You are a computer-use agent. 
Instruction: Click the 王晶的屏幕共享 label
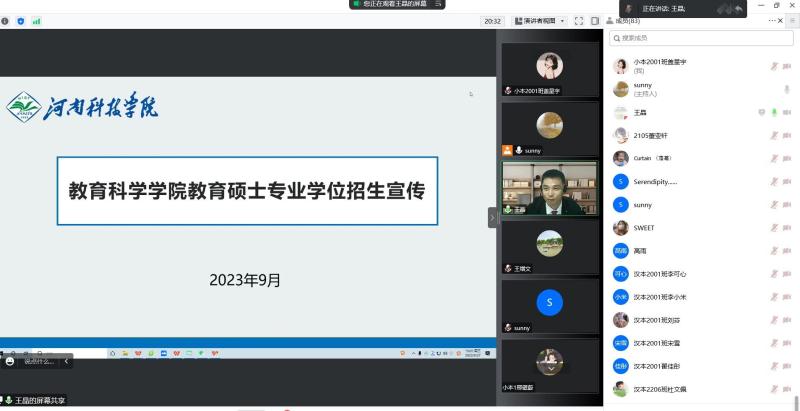pos(40,400)
